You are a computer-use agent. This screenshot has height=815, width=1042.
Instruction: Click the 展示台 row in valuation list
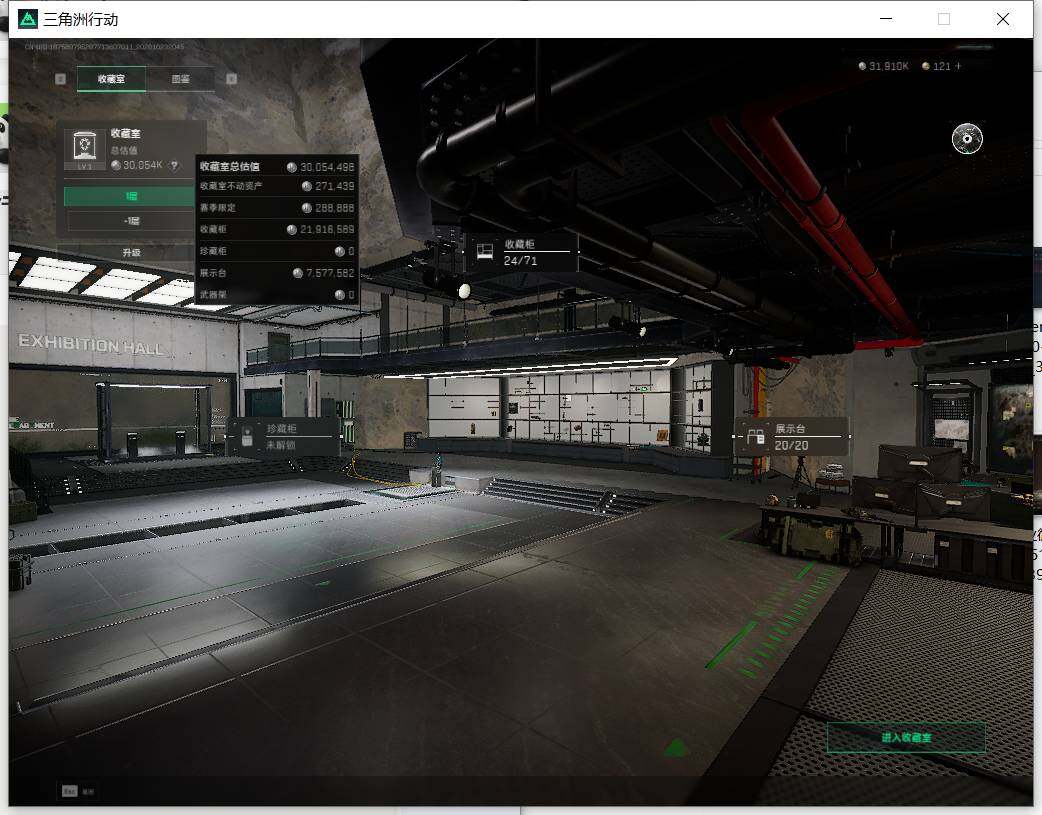pos(277,273)
